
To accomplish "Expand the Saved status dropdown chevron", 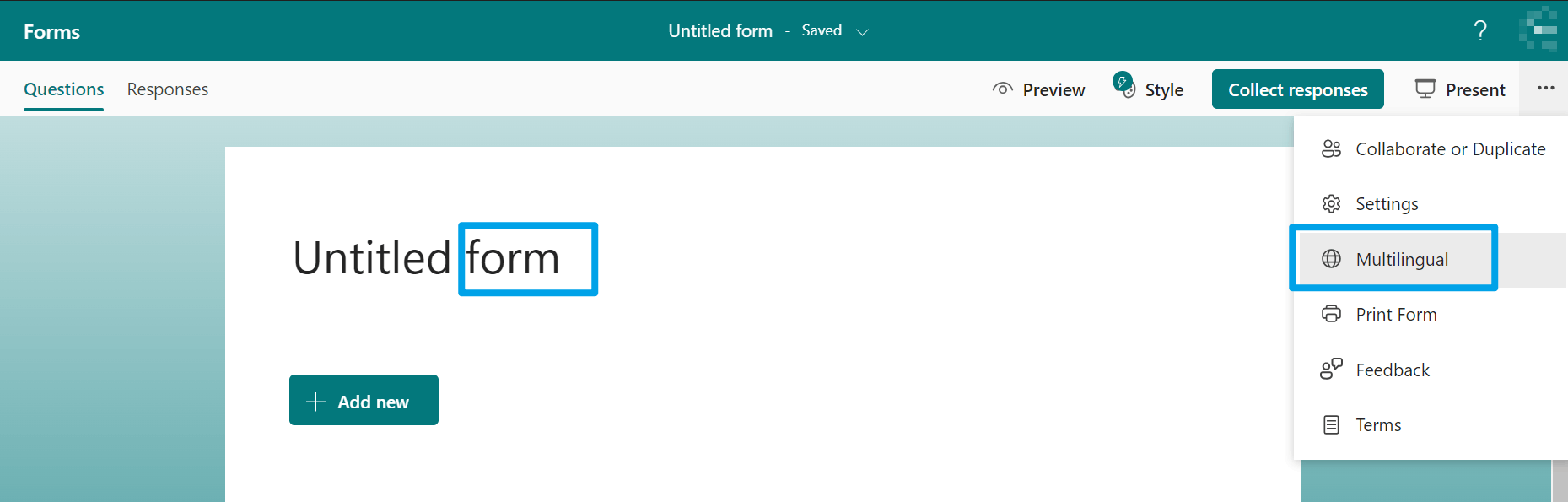I will [862, 31].
